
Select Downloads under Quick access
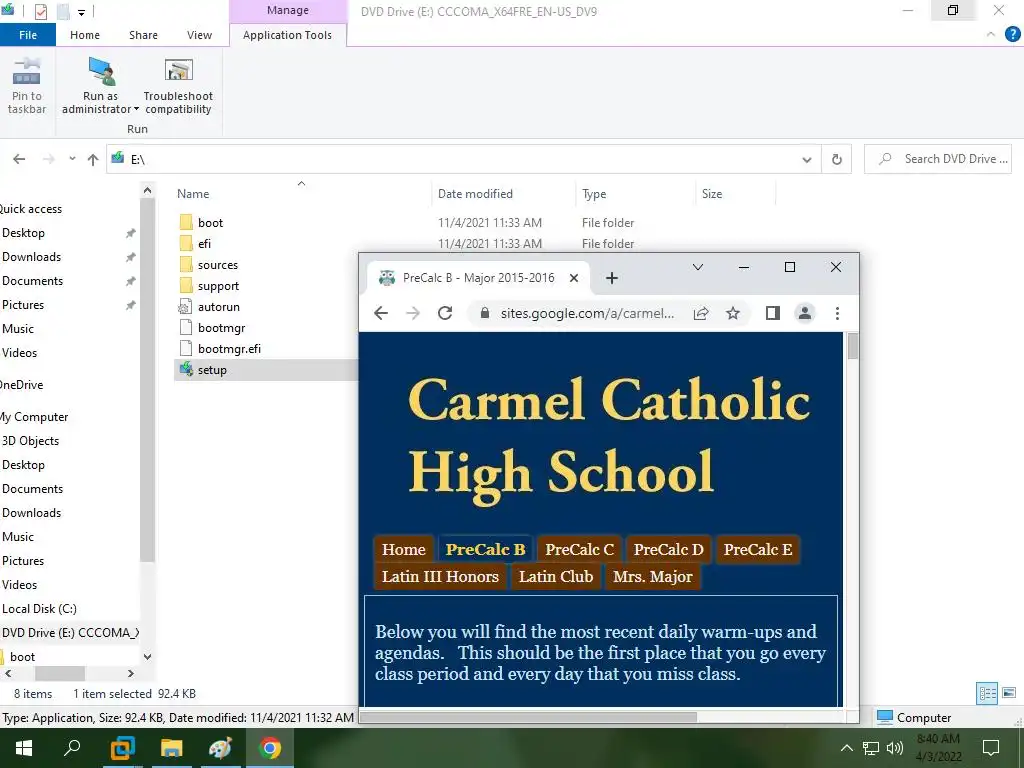[31, 257]
